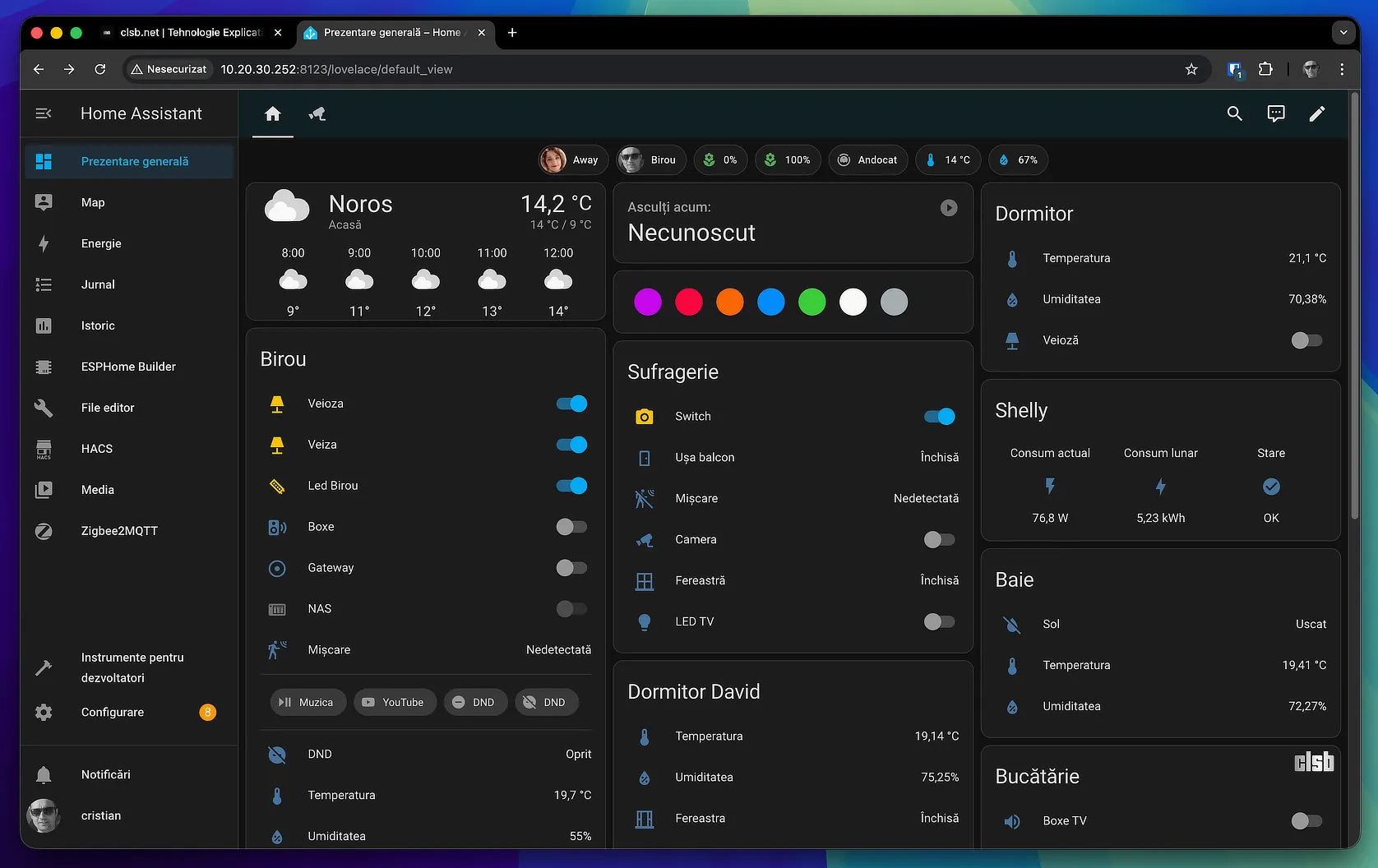Open Chrome three-dot menu
Image resolution: width=1378 pixels, height=868 pixels.
[x=1342, y=69]
